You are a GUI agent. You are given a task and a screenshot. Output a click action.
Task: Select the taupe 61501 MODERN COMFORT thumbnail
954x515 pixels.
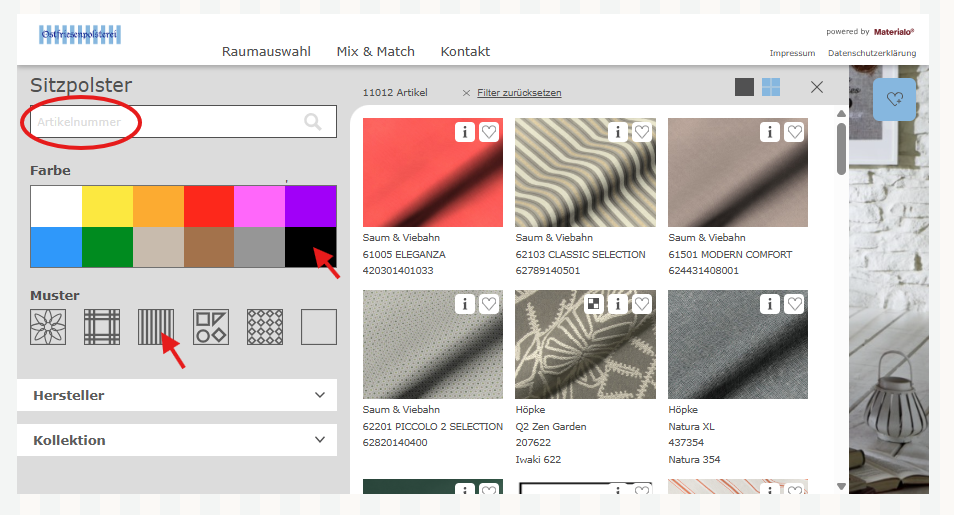click(738, 172)
